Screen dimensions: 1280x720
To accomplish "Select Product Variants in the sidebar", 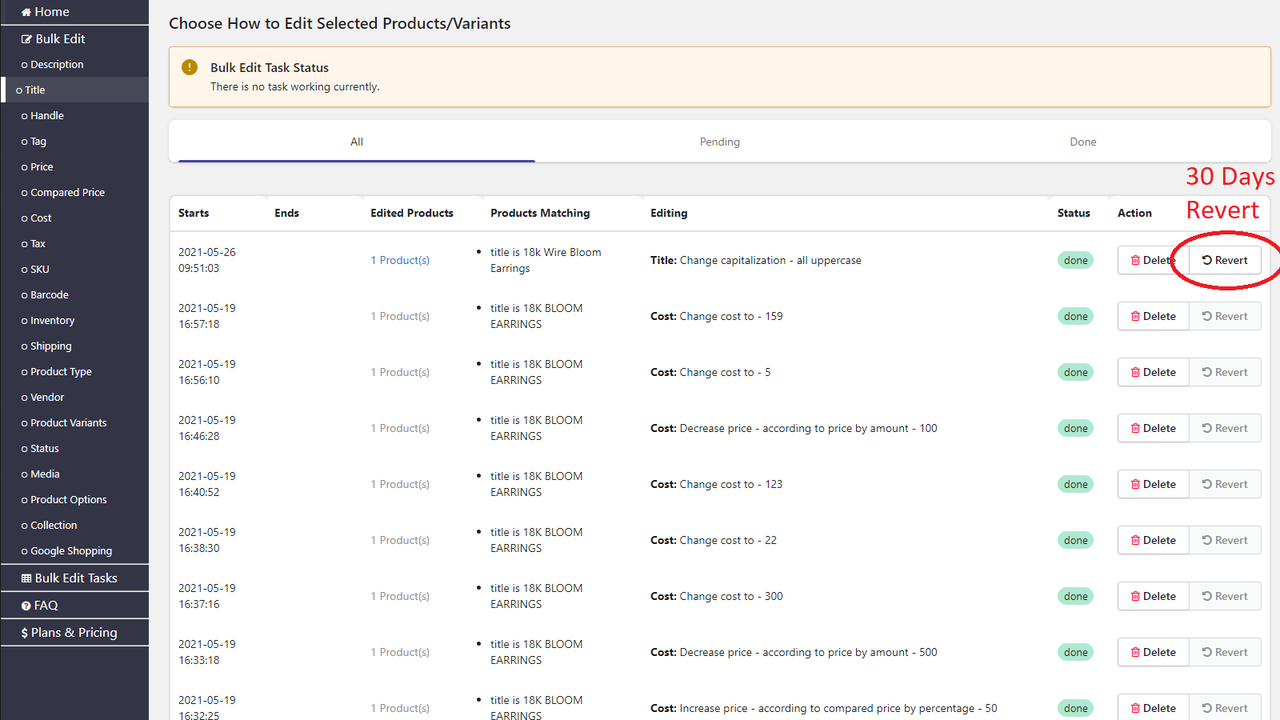I will pyautogui.click(x=74, y=423).
